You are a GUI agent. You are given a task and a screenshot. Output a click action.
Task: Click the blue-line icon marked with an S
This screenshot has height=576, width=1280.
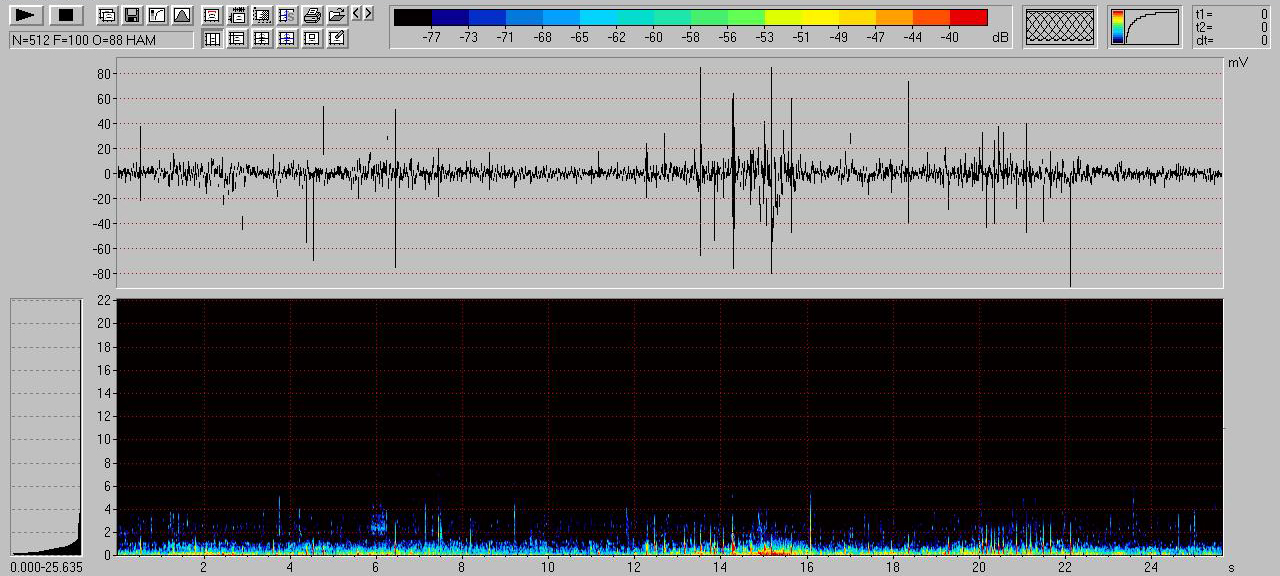(x=287, y=15)
